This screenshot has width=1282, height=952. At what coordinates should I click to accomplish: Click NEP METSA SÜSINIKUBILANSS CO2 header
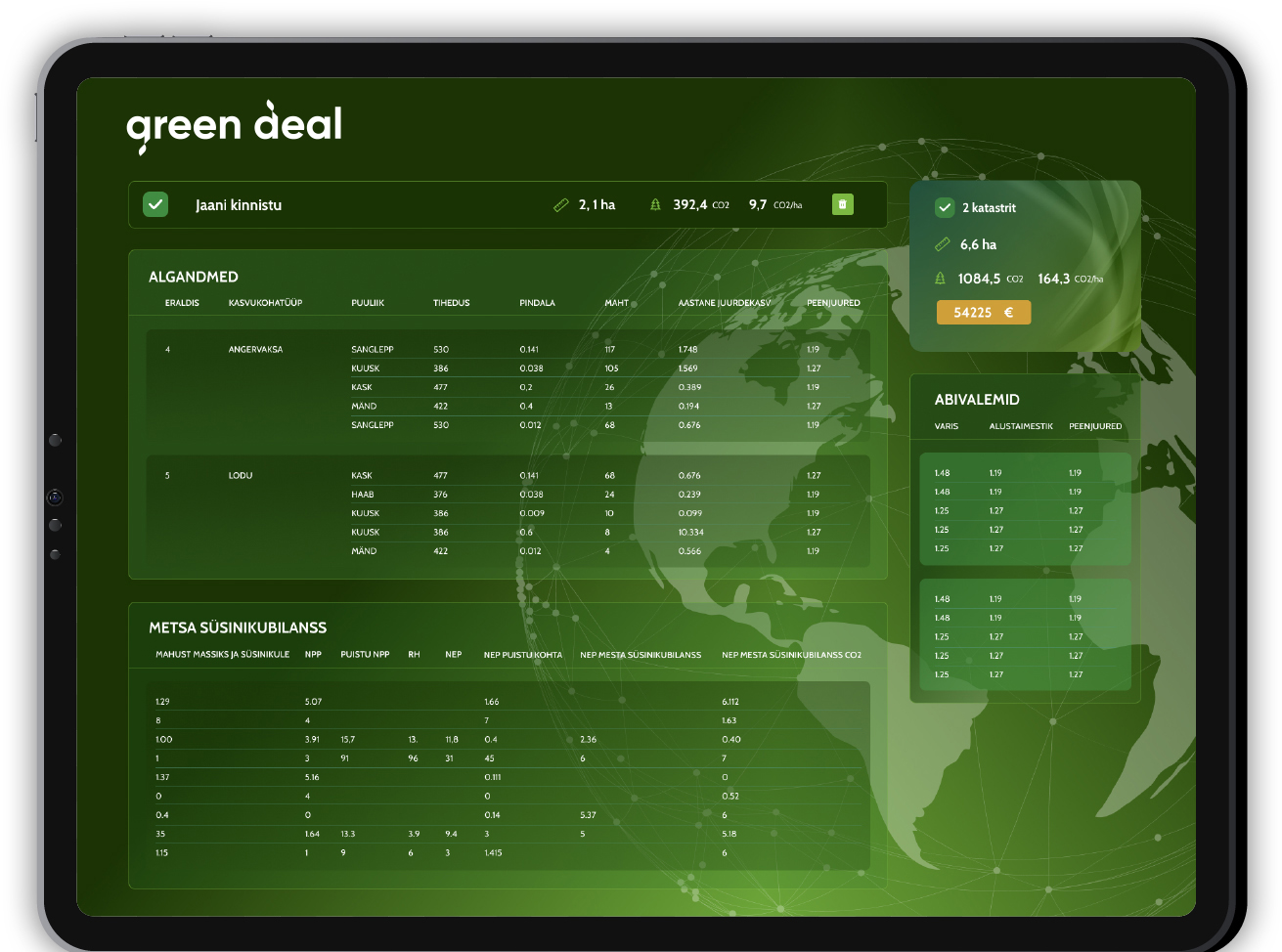coord(792,655)
